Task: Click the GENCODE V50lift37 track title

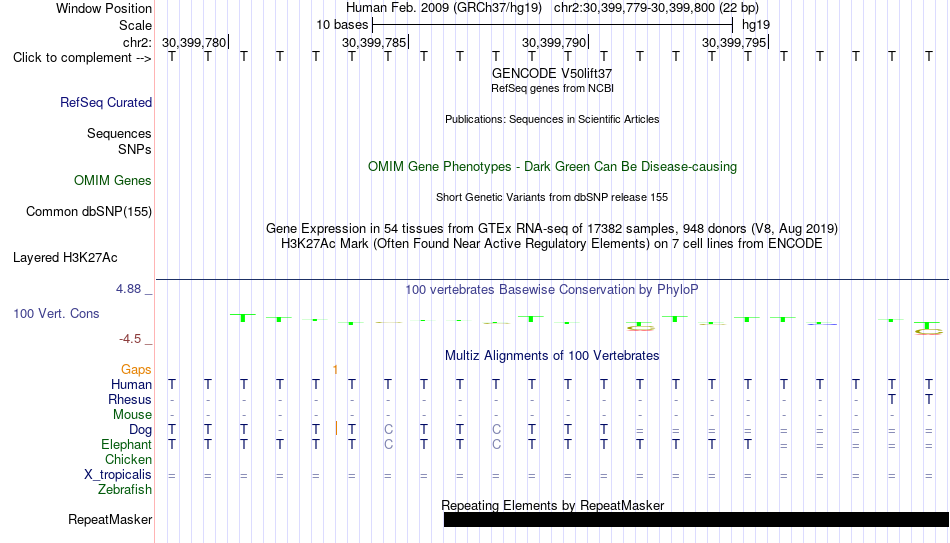Action: pos(552,73)
